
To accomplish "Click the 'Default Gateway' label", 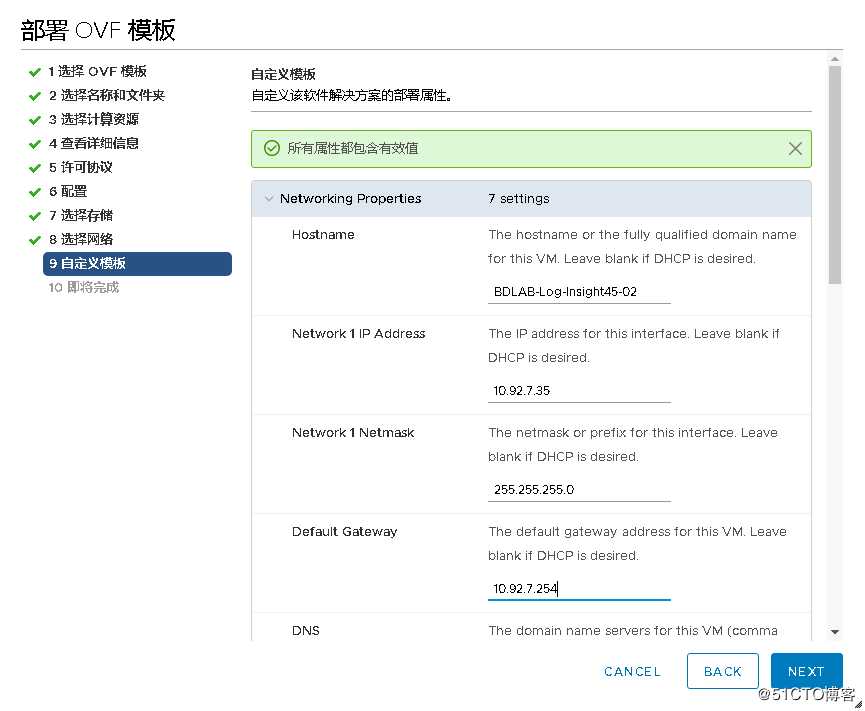I will click(x=344, y=532).
